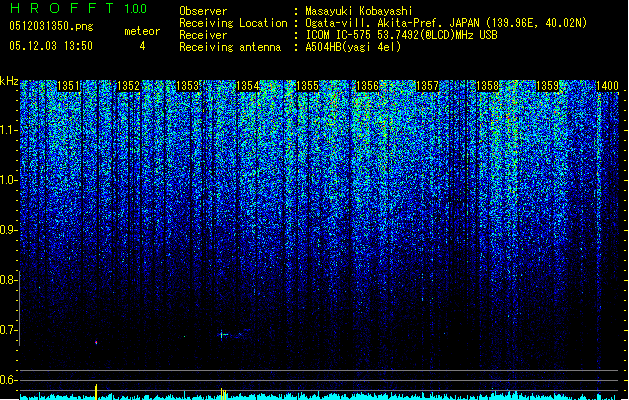Image resolution: width=629 pixels, height=400 pixels.
Task: Click the meteor count value 4
Action: [x=142, y=46]
